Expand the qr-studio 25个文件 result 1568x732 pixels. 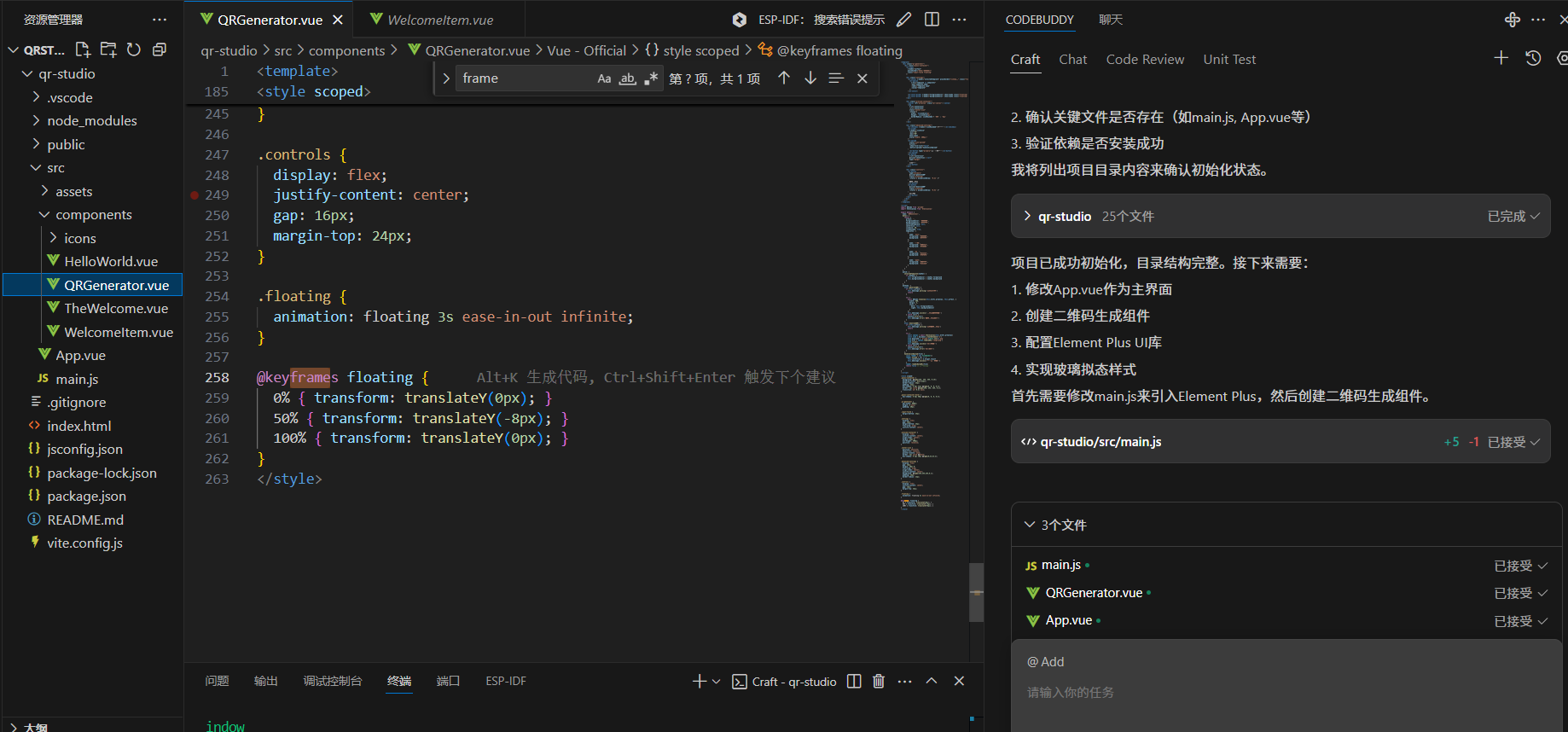point(1027,216)
